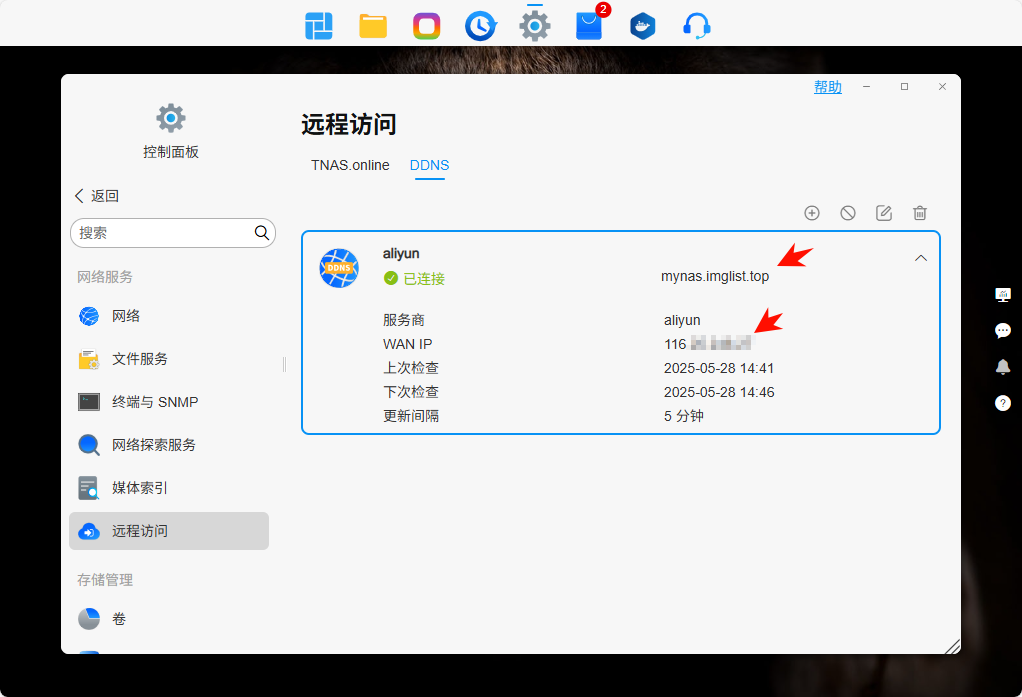Click the mynas.imglist.top hostname
The image size is (1022, 697).
tap(715, 276)
